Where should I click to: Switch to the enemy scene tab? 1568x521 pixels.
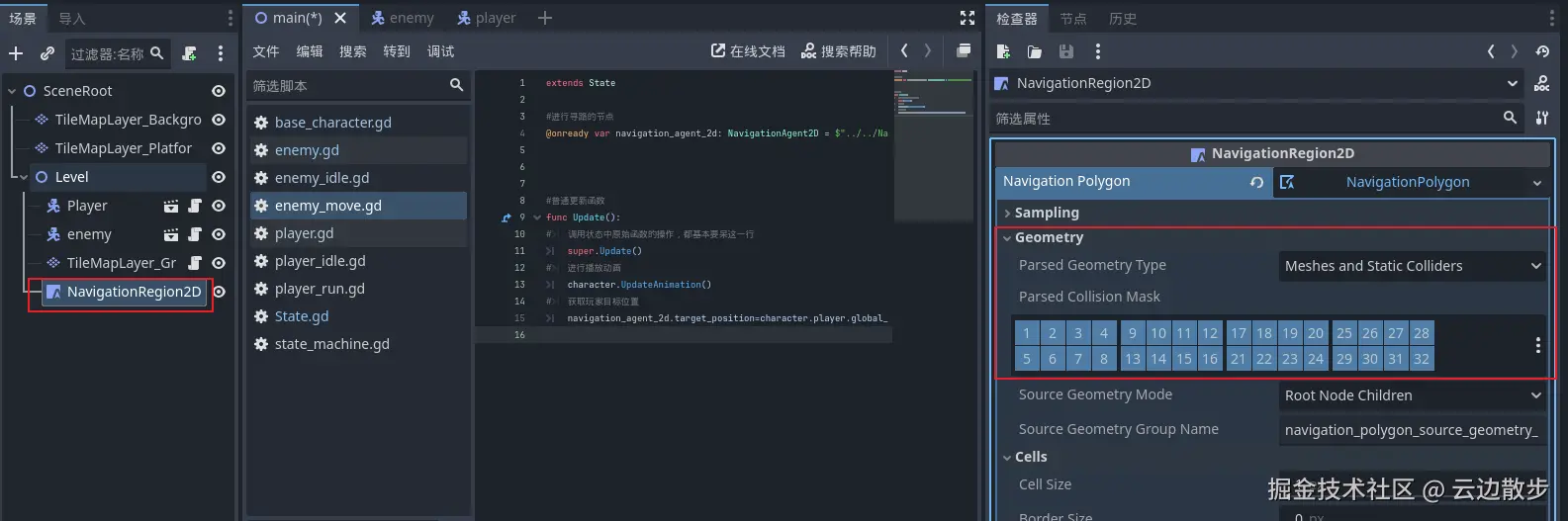pos(403,18)
